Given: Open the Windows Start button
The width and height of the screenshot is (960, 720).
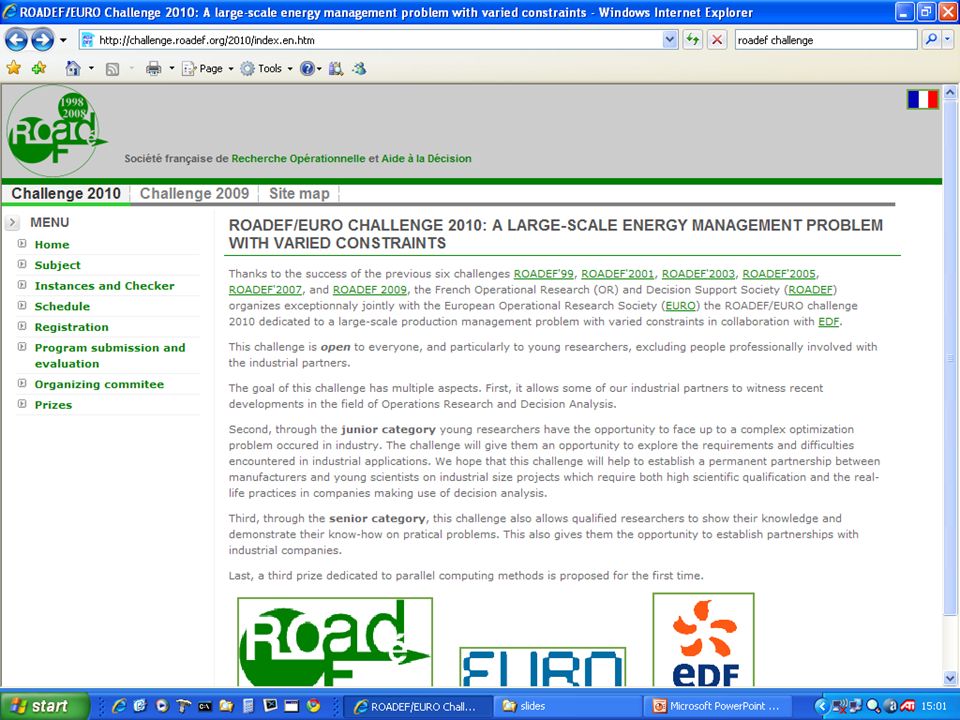Looking at the screenshot, I should pyautogui.click(x=44, y=706).
